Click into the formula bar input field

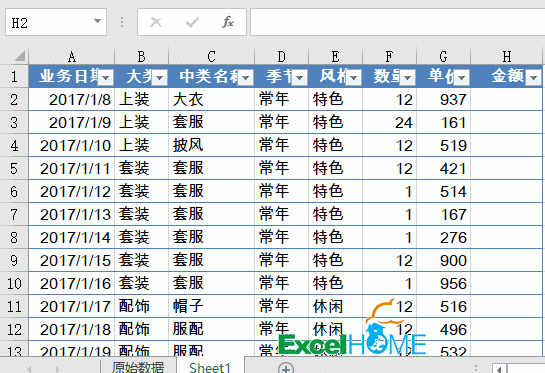coord(397,22)
